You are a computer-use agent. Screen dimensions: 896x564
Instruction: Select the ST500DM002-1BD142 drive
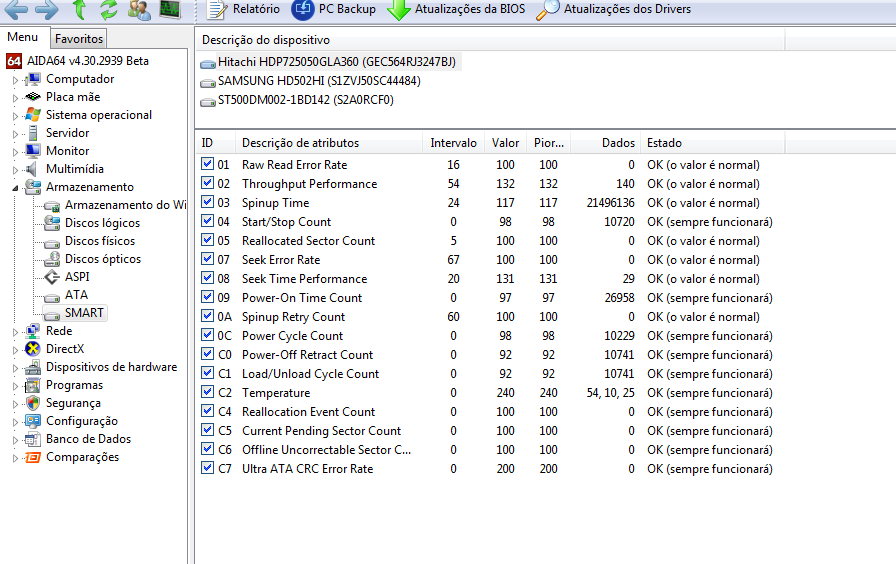coord(297,100)
